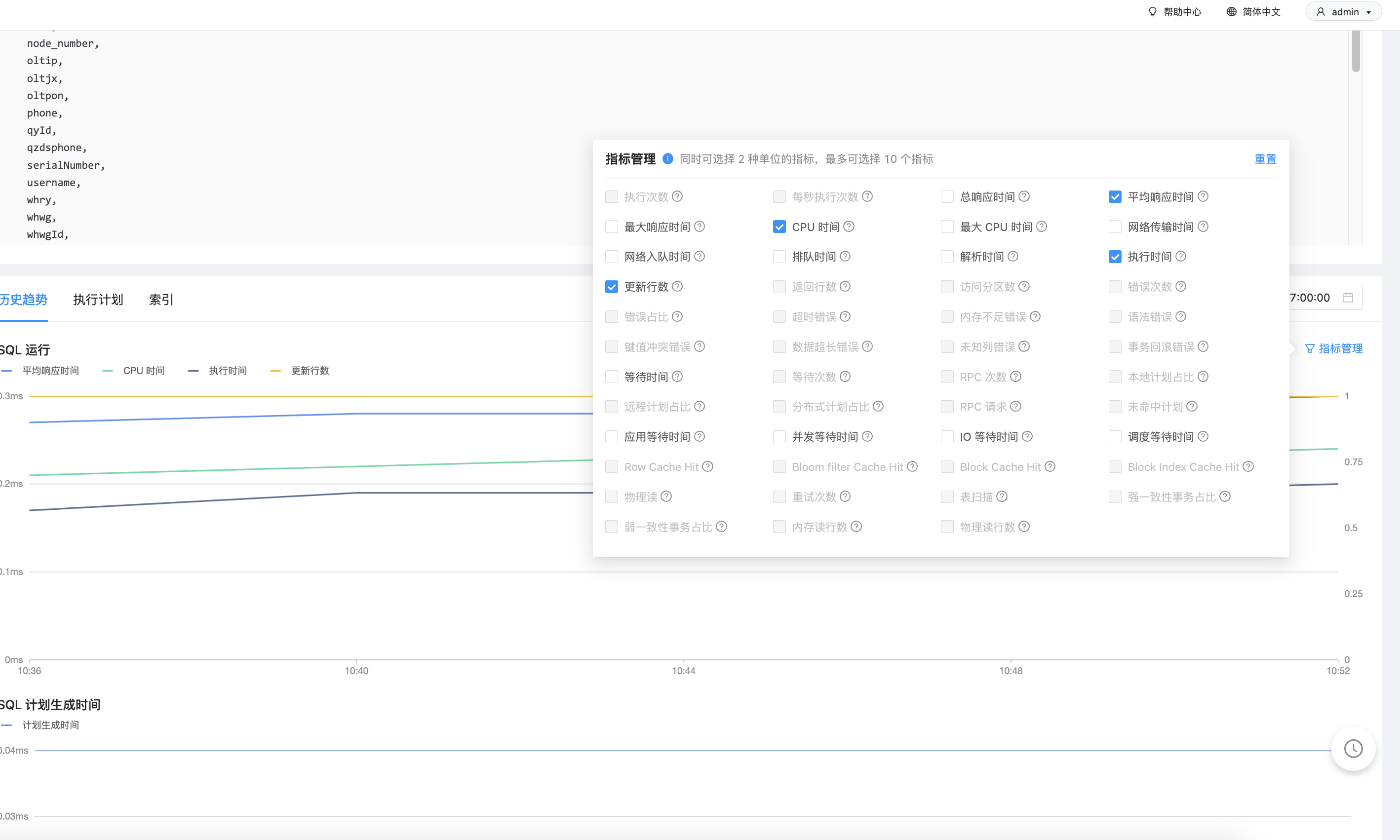1400x840 pixels.
Task: Open the admin user dropdown
Action: (x=1343, y=12)
